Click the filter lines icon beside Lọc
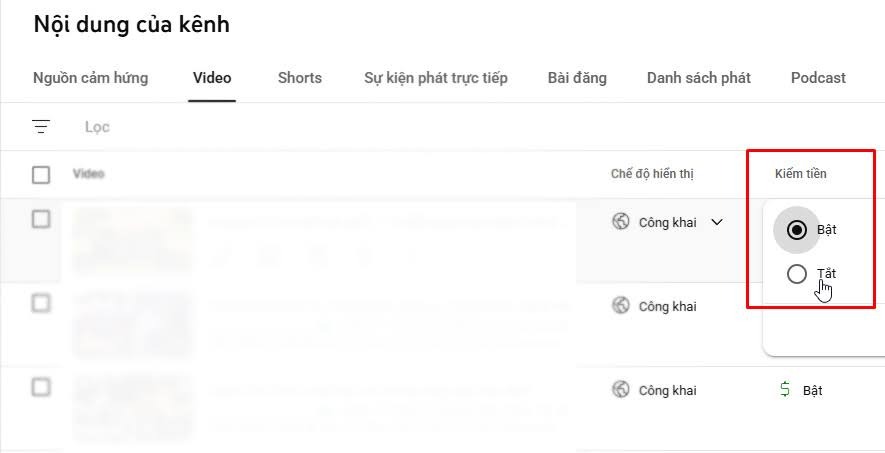This screenshot has height=453, width=885. (41, 127)
